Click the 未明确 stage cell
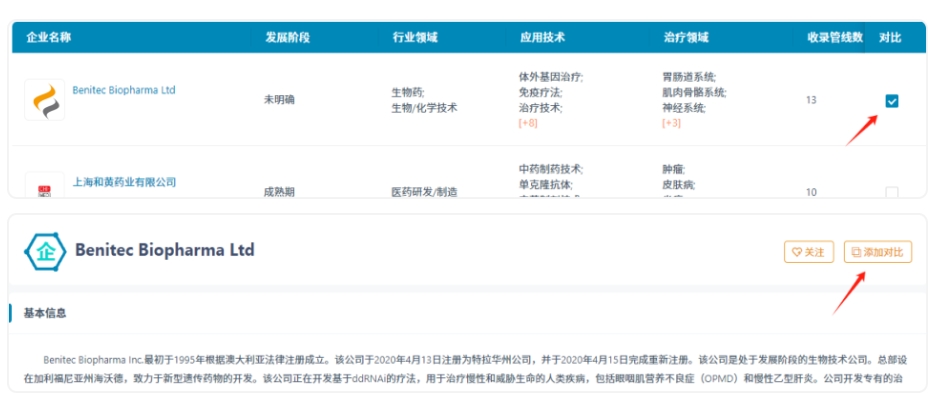Image resolution: width=939 pixels, height=400 pixels. tap(279, 100)
